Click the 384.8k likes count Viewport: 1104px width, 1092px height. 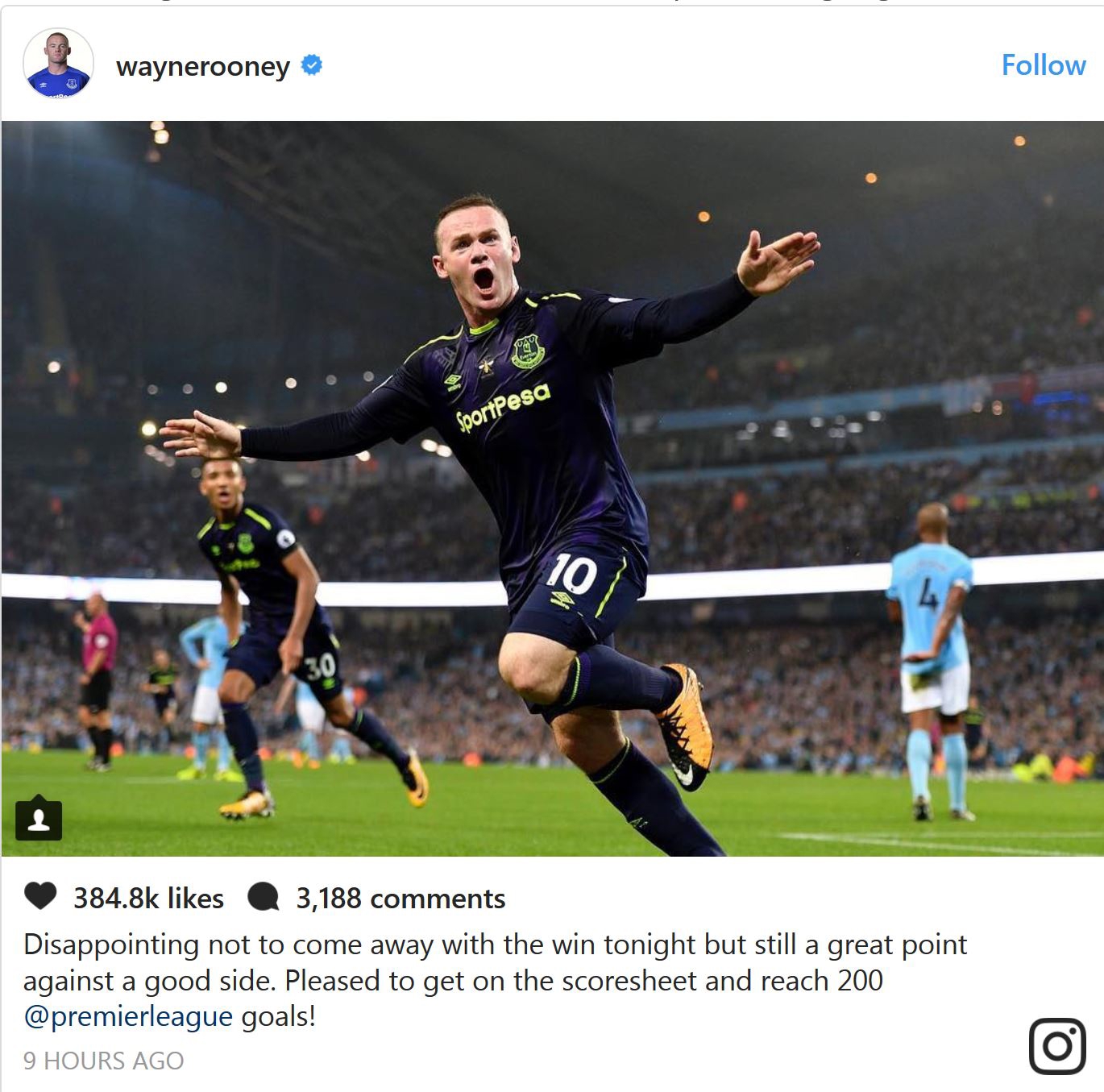pos(148,898)
